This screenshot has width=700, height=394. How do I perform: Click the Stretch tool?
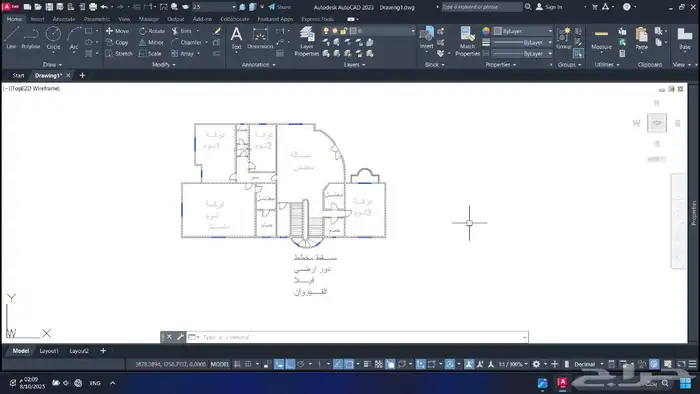(x=119, y=54)
